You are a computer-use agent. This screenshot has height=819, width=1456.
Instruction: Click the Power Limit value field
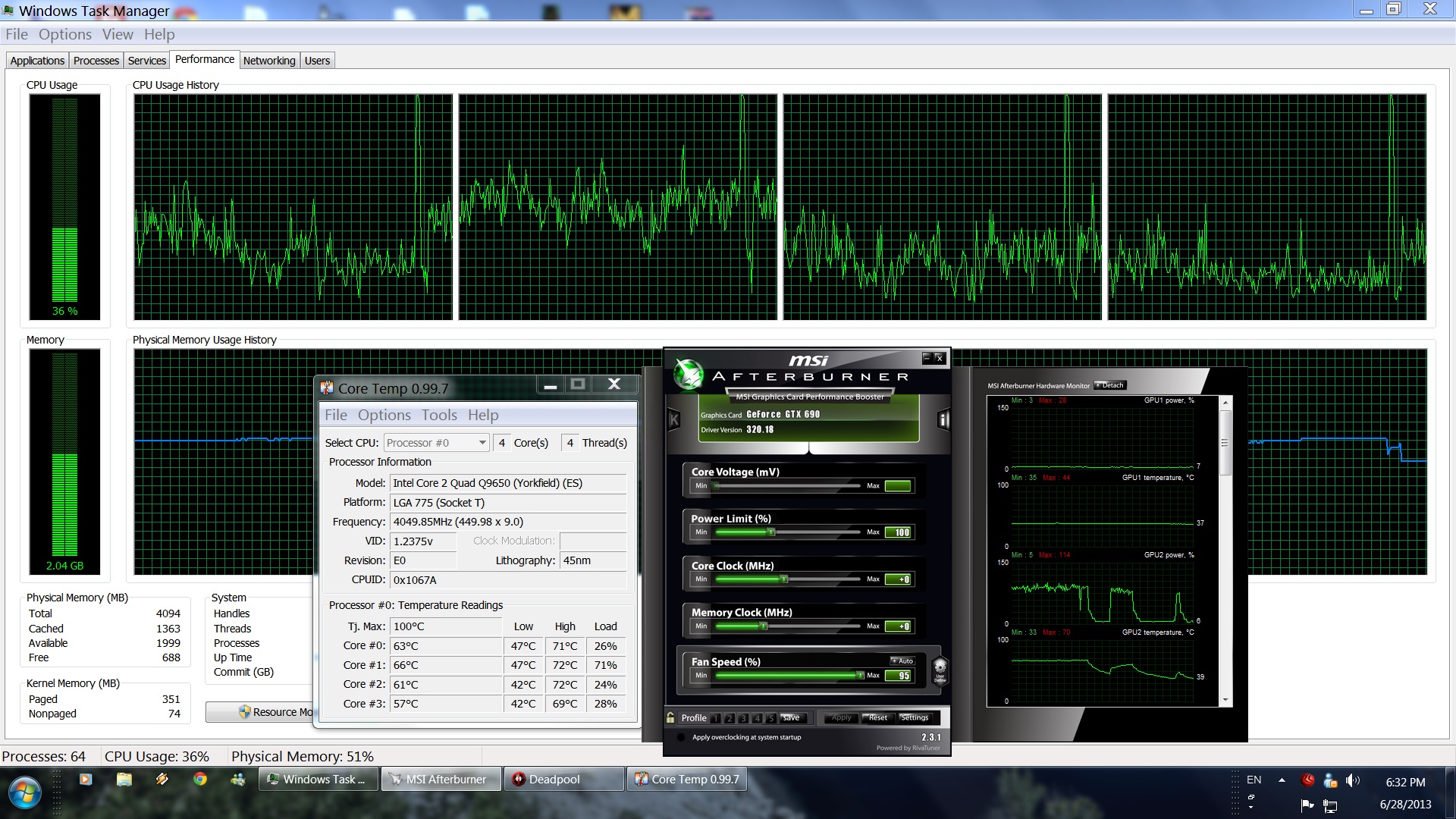click(x=899, y=532)
